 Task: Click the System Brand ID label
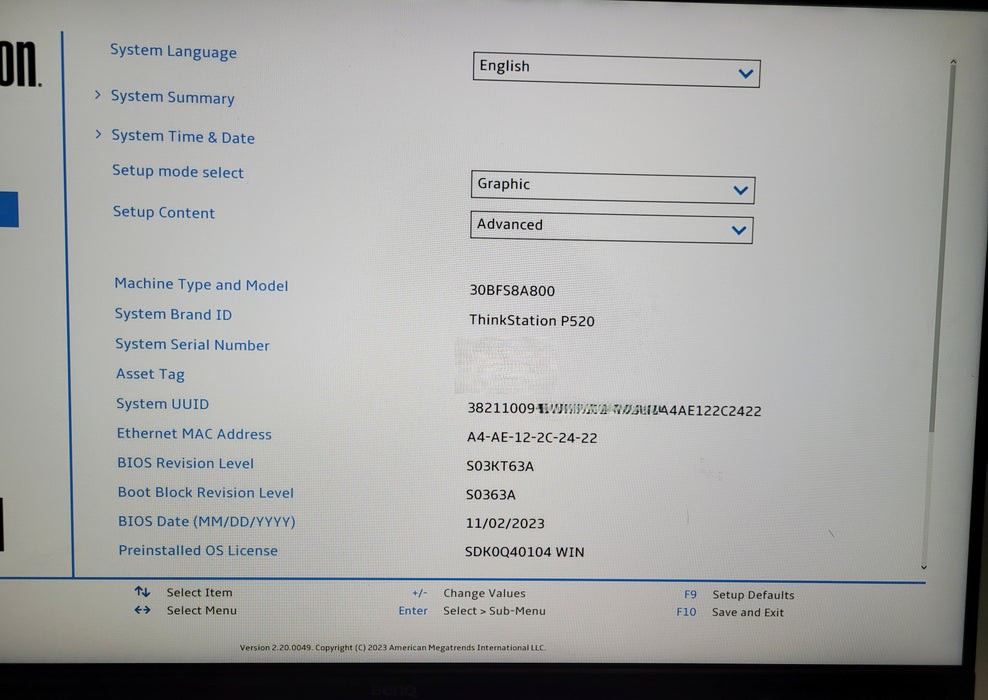(173, 314)
